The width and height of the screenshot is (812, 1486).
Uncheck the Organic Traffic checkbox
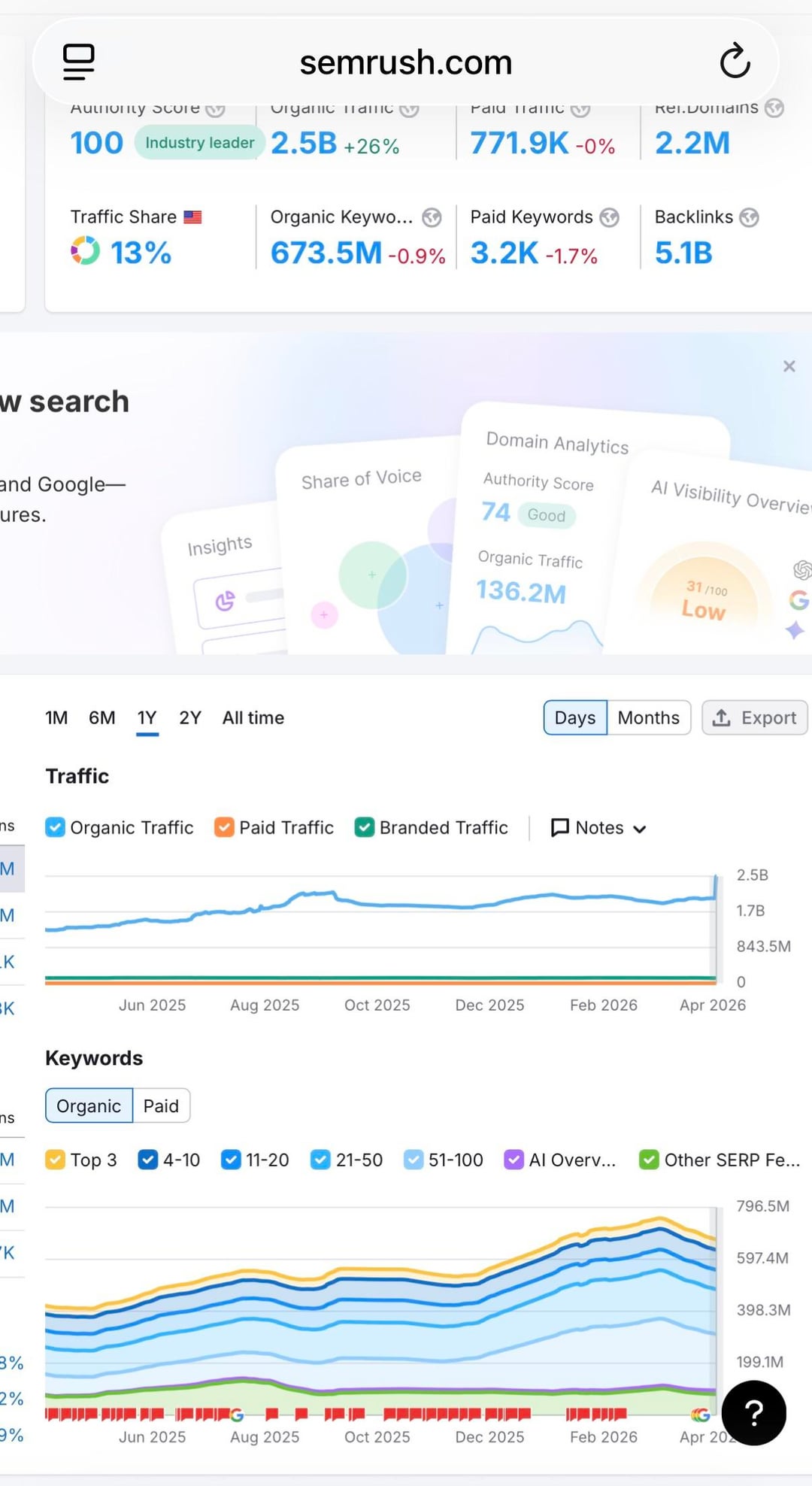click(56, 827)
